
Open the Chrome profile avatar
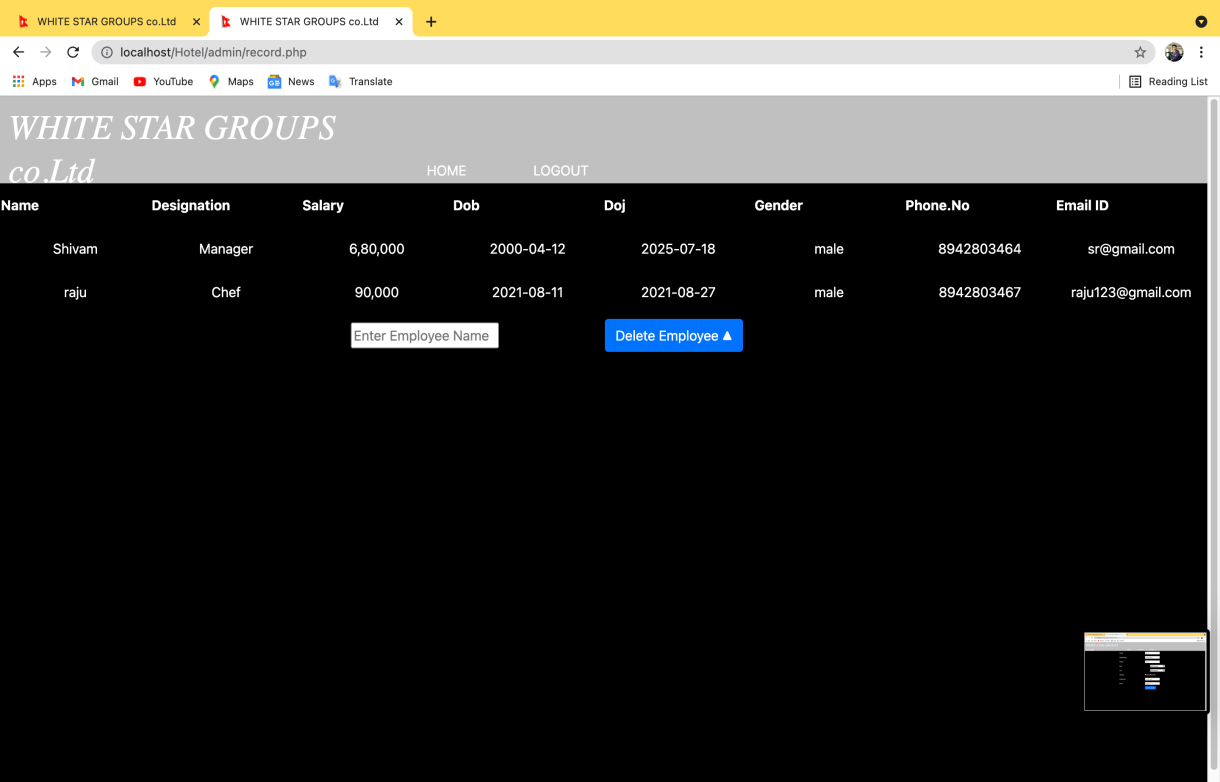click(x=1173, y=51)
